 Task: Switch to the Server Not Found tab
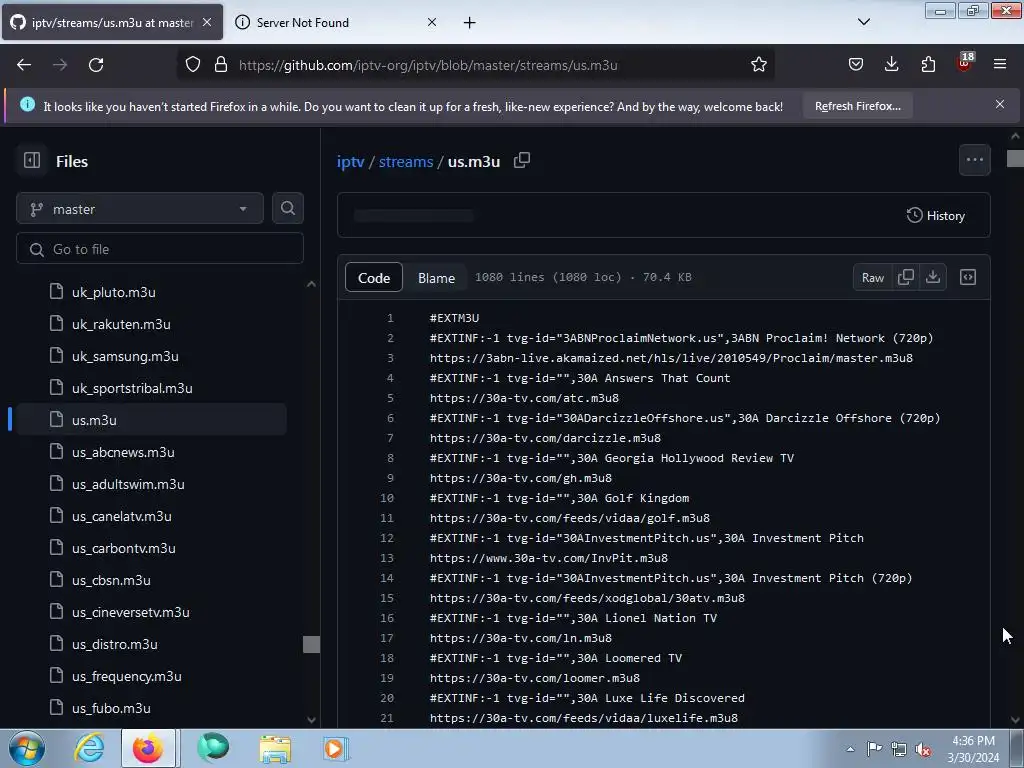click(x=335, y=23)
